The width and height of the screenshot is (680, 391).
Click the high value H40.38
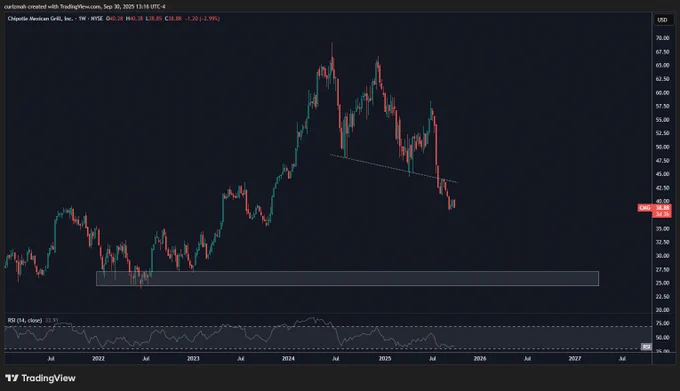(x=134, y=19)
